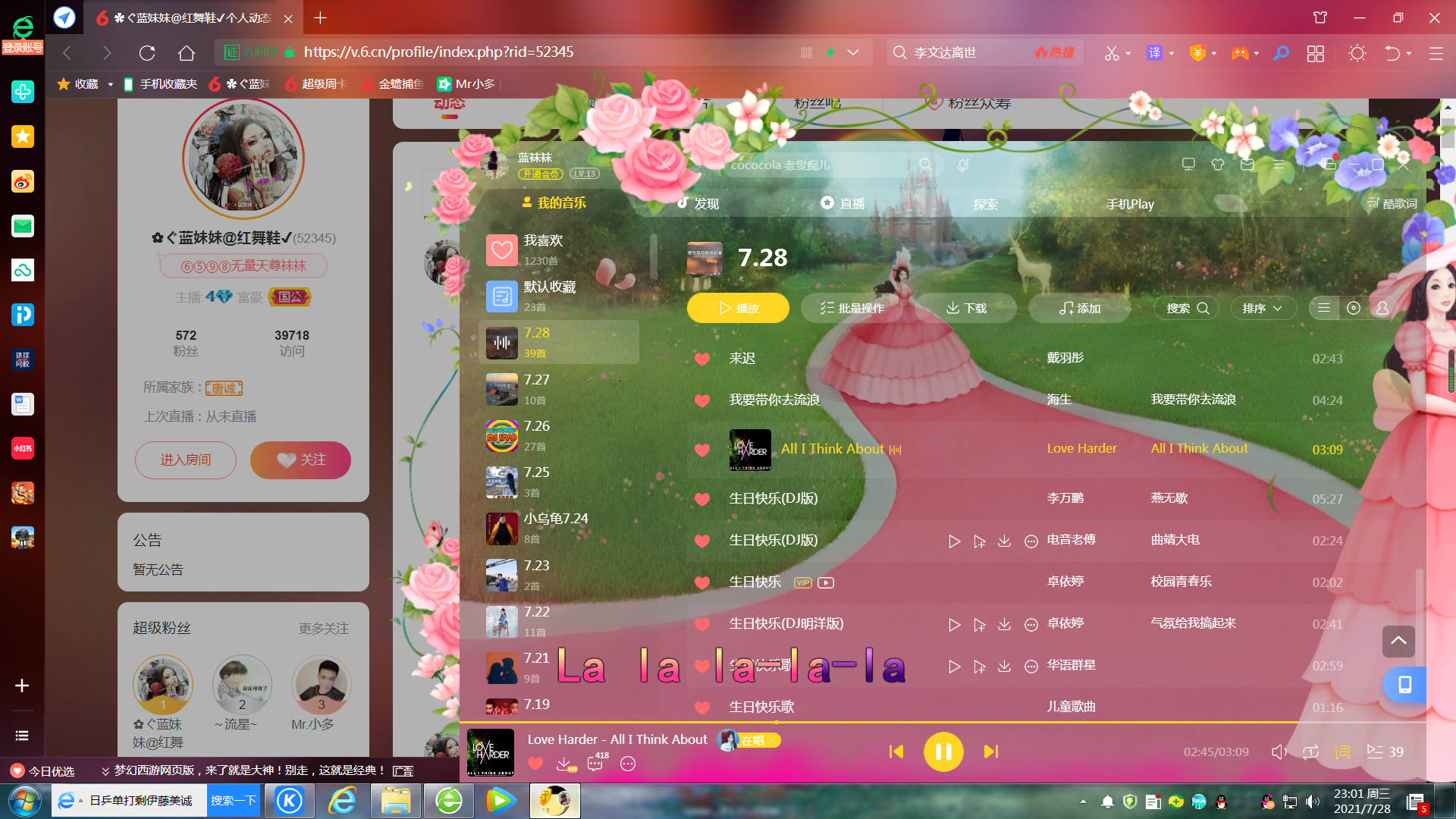Click the Love Harder album cover thumbnail
Screen dimensions: 1456x819
click(x=491, y=752)
